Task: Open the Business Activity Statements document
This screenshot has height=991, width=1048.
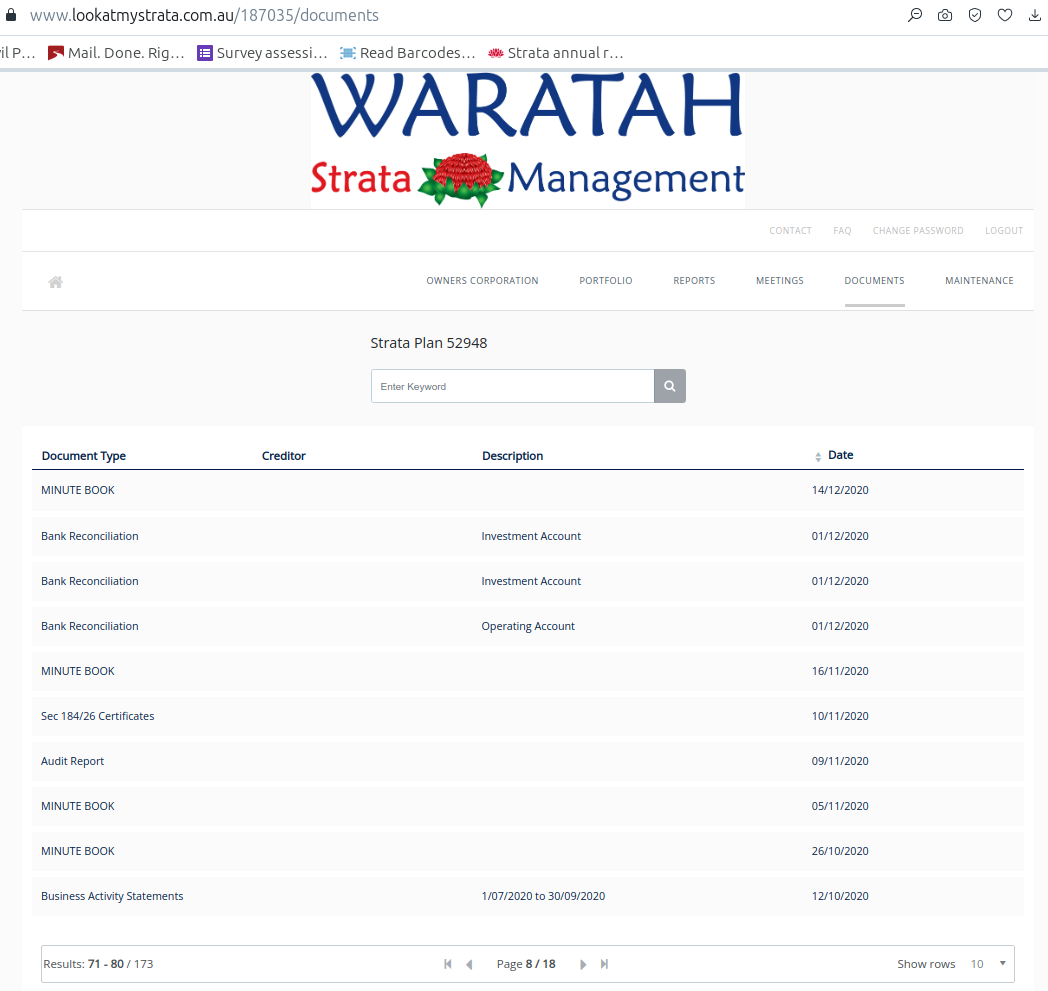Action: pos(112,896)
